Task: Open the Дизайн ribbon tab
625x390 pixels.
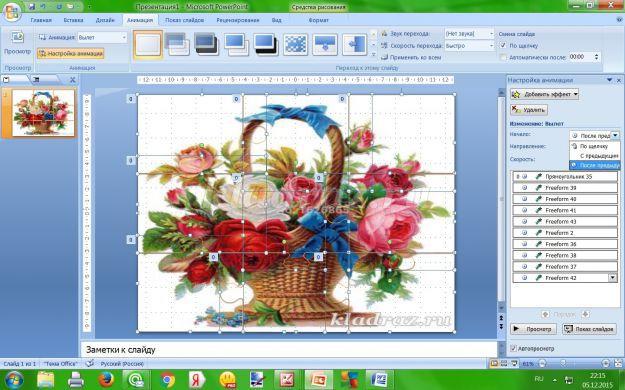Action: [105, 20]
